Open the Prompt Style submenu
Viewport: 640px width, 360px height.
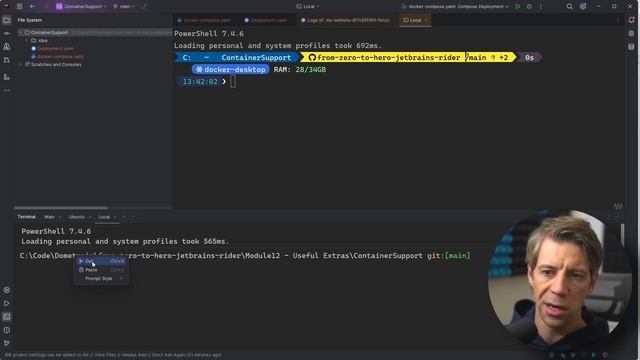[x=101, y=279]
